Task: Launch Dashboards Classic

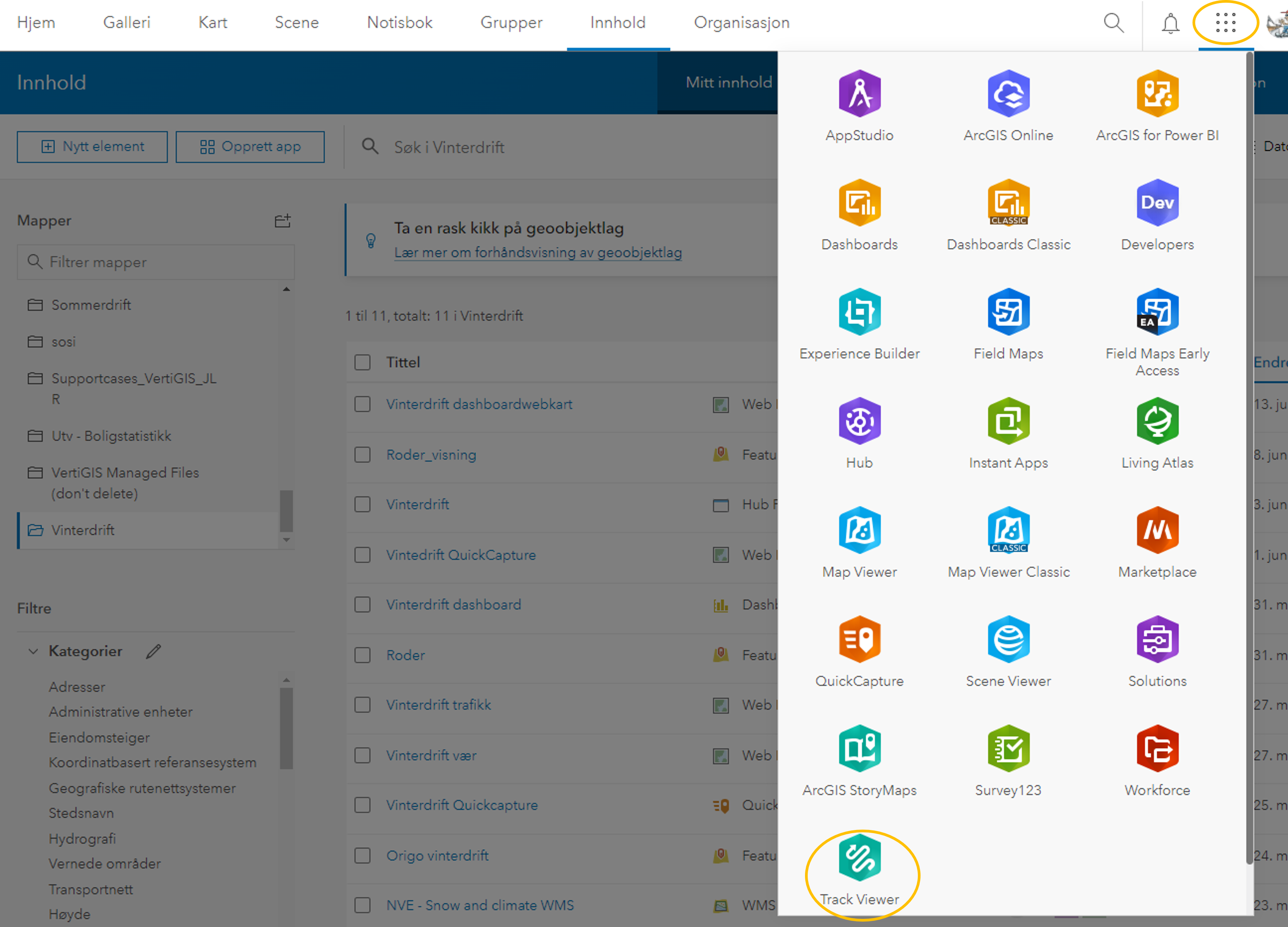Action: 1008,216
